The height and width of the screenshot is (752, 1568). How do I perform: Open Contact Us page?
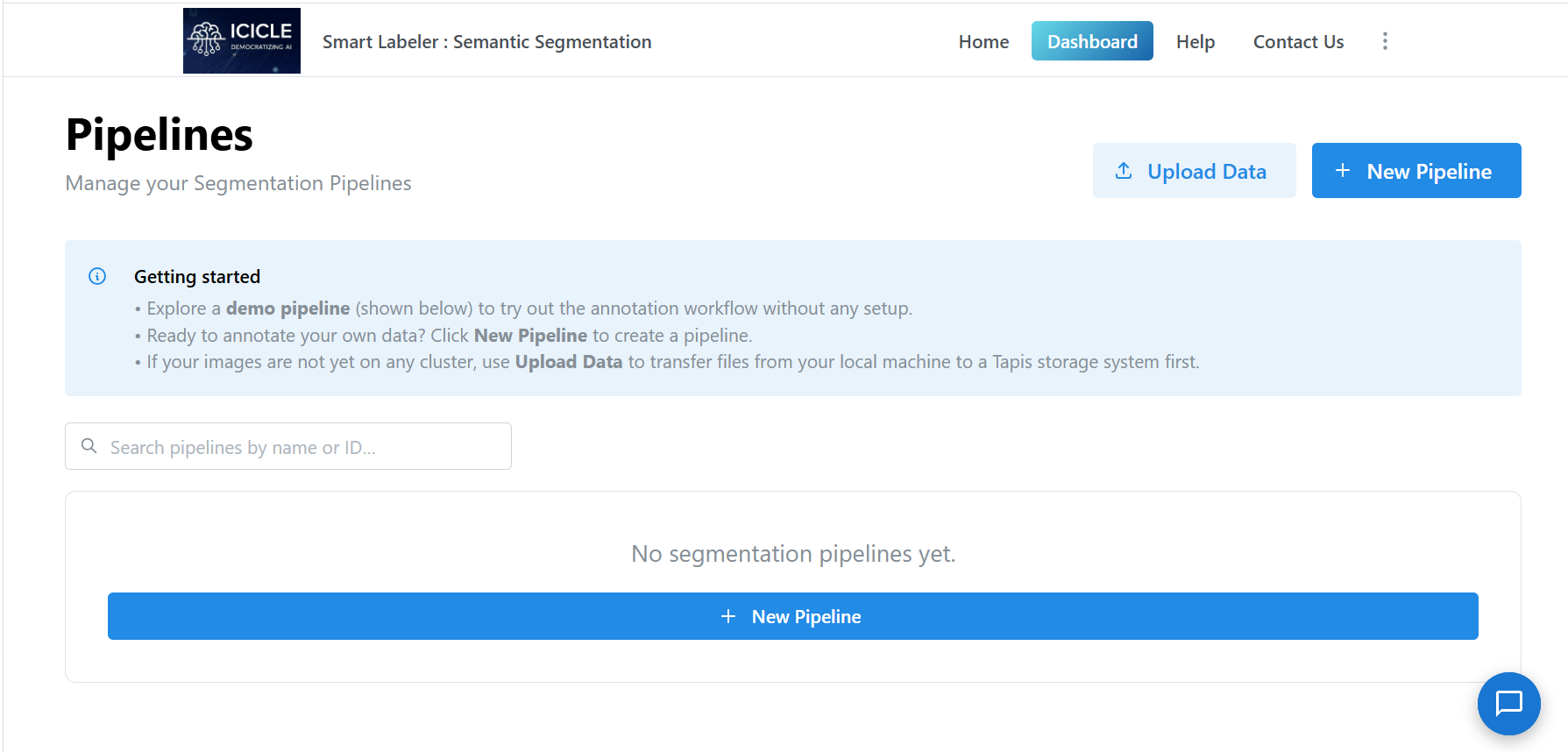[1298, 41]
